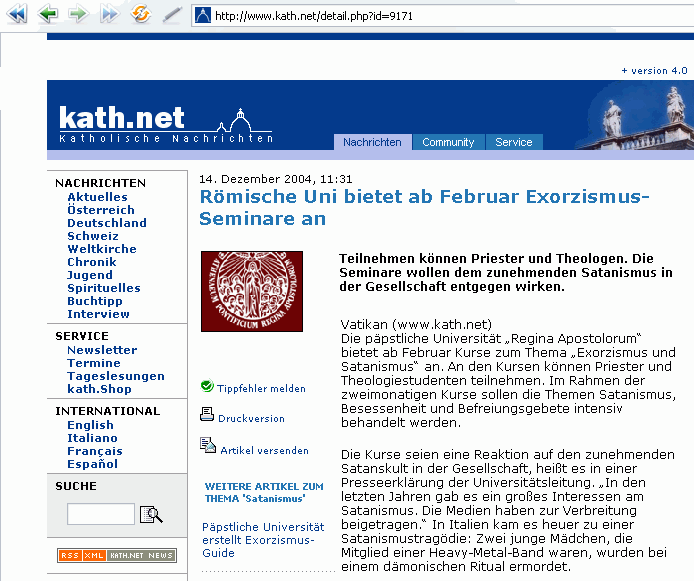This screenshot has width=694, height=581.
Task: Click the 'Vatikan (www.kath.net)' text
Action: (416, 325)
